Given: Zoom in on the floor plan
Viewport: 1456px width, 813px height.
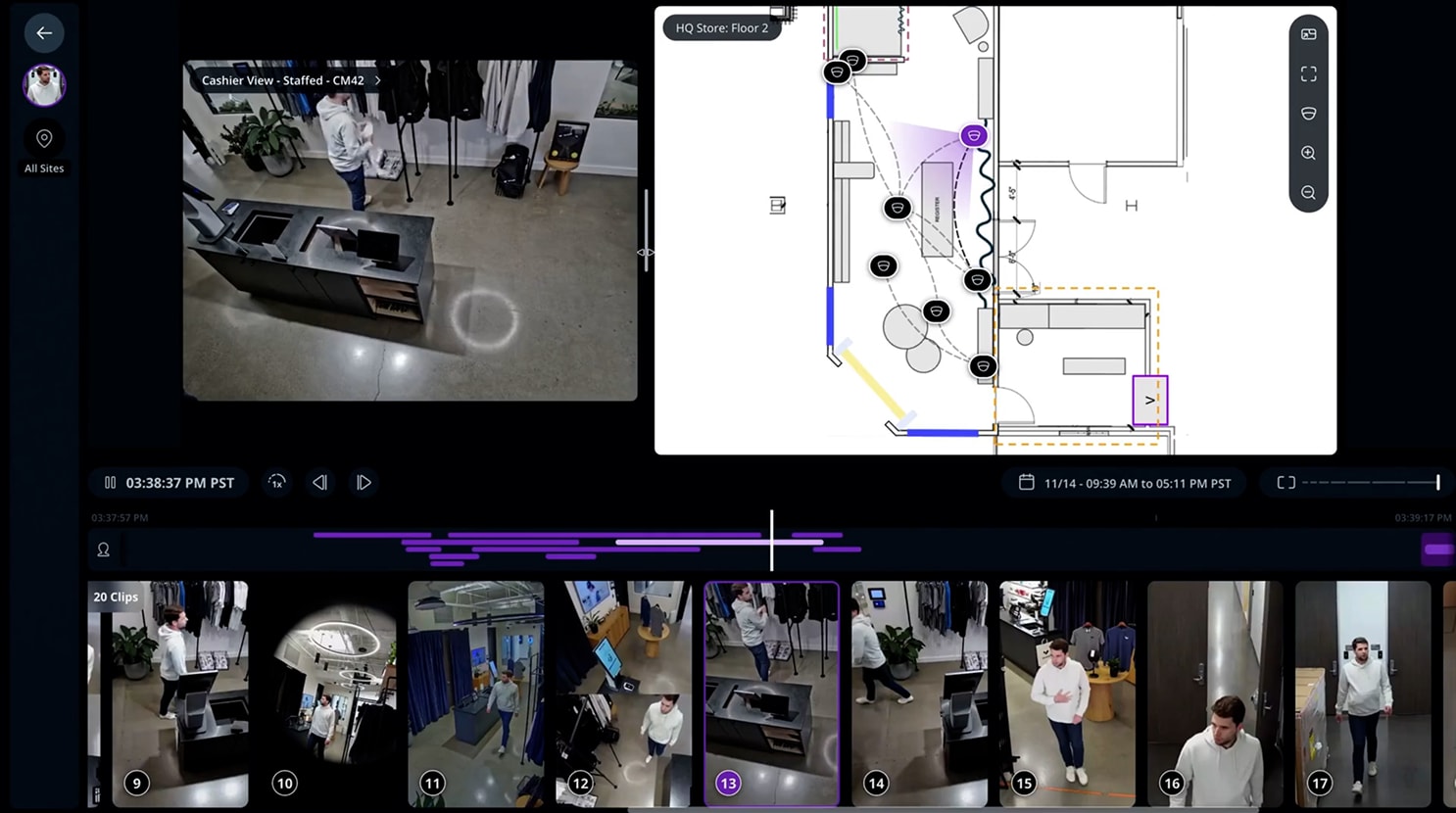Looking at the screenshot, I should click(x=1308, y=154).
